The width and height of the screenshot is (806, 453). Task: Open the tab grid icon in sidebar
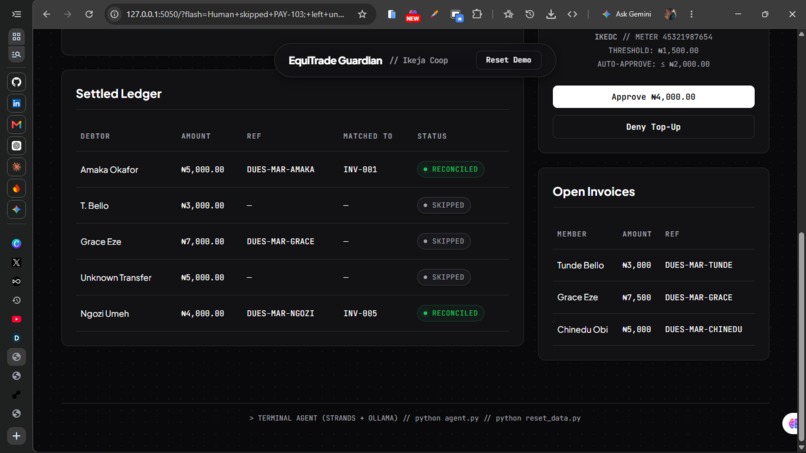pyautogui.click(x=16, y=37)
